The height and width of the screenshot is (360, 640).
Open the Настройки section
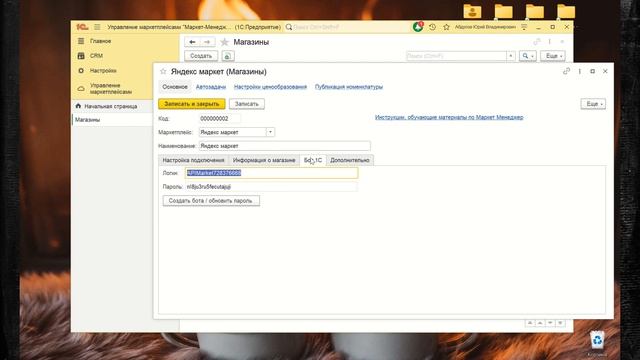click(x=103, y=71)
